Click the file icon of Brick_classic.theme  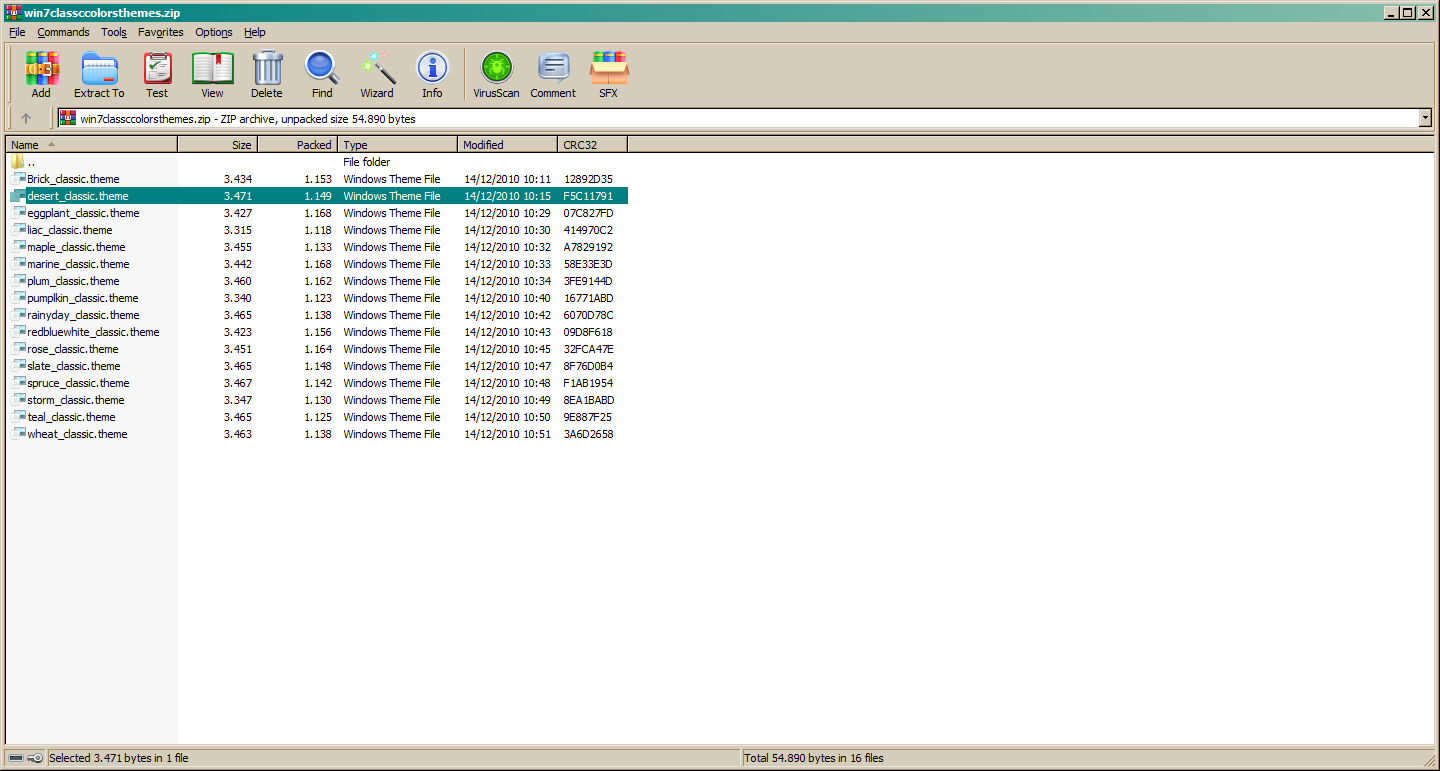tap(18, 179)
